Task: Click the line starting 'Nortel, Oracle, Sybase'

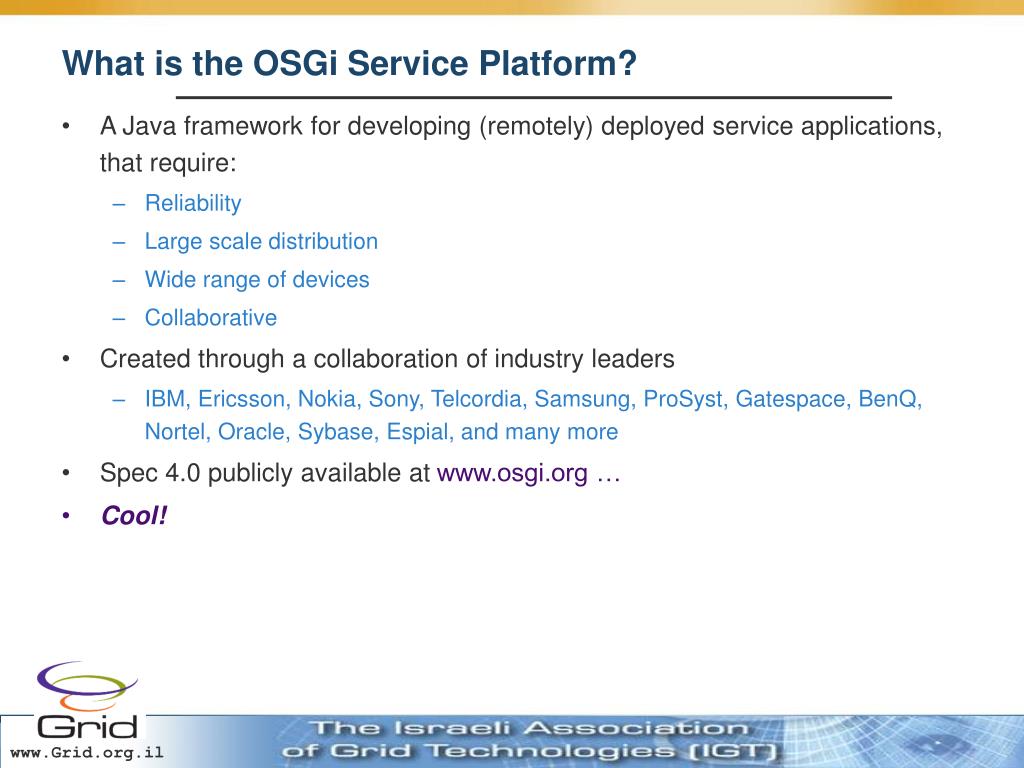Action: [x=381, y=432]
